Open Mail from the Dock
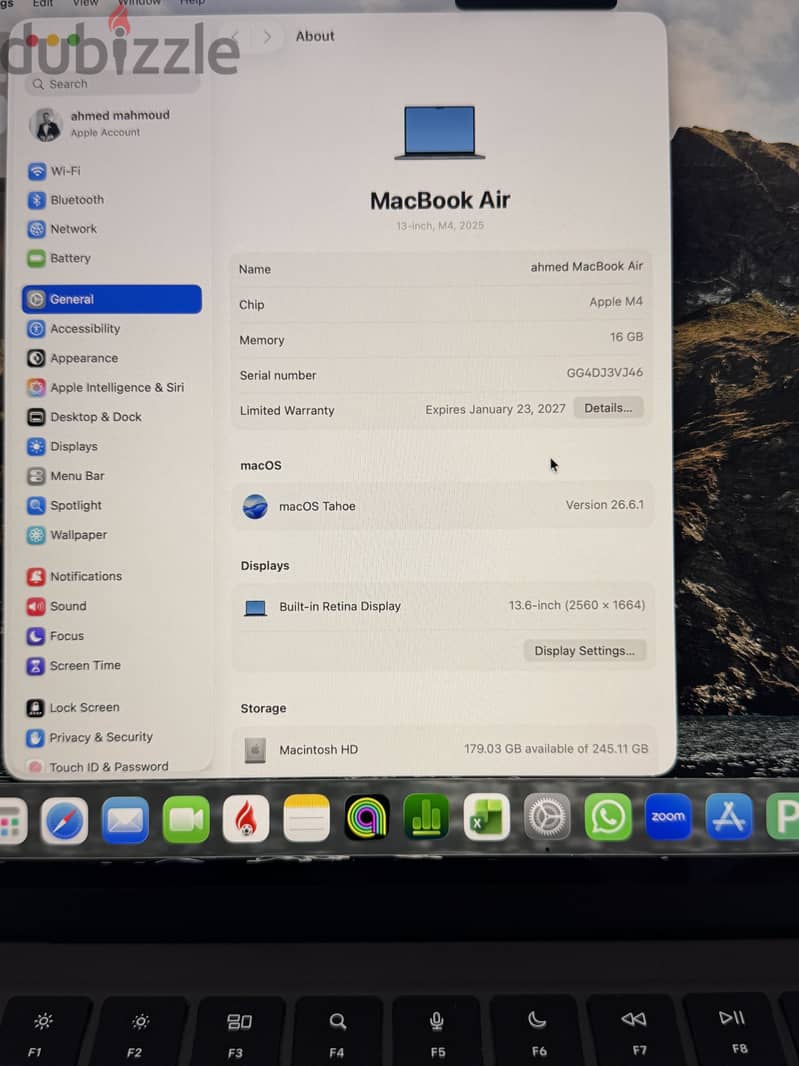The width and height of the screenshot is (799, 1066). (x=125, y=820)
